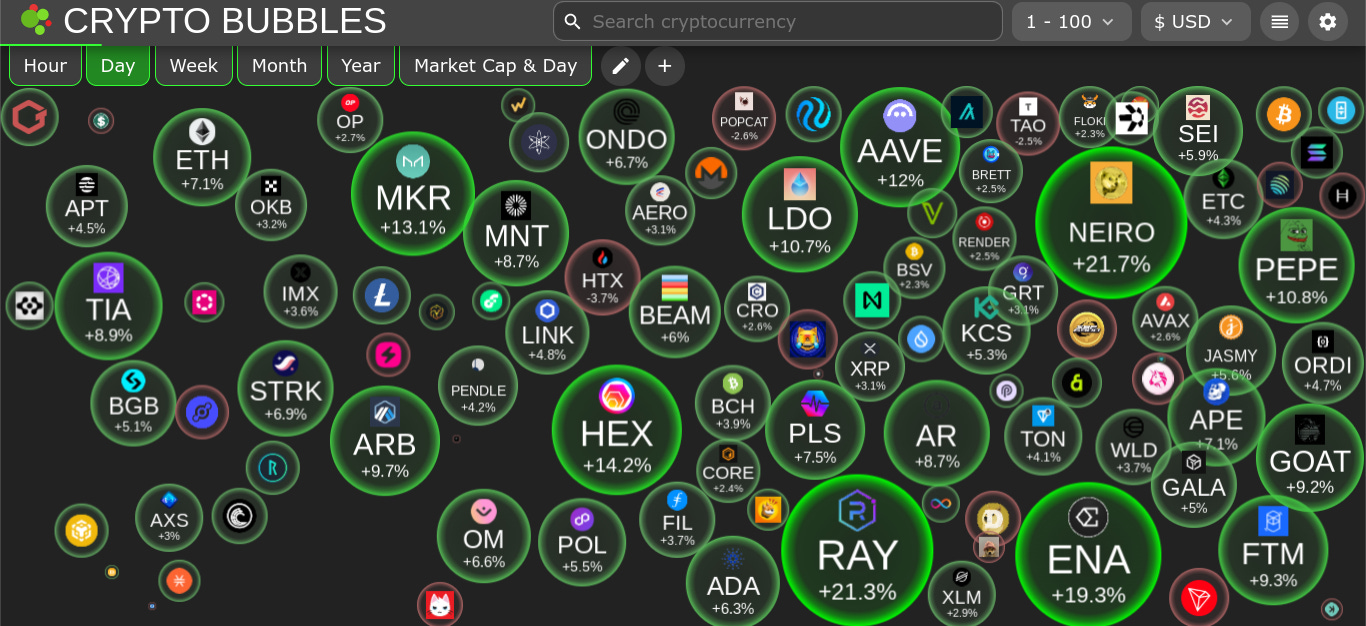
Task: Click the XRP +3.1% bubble
Action: pyautogui.click(x=870, y=366)
